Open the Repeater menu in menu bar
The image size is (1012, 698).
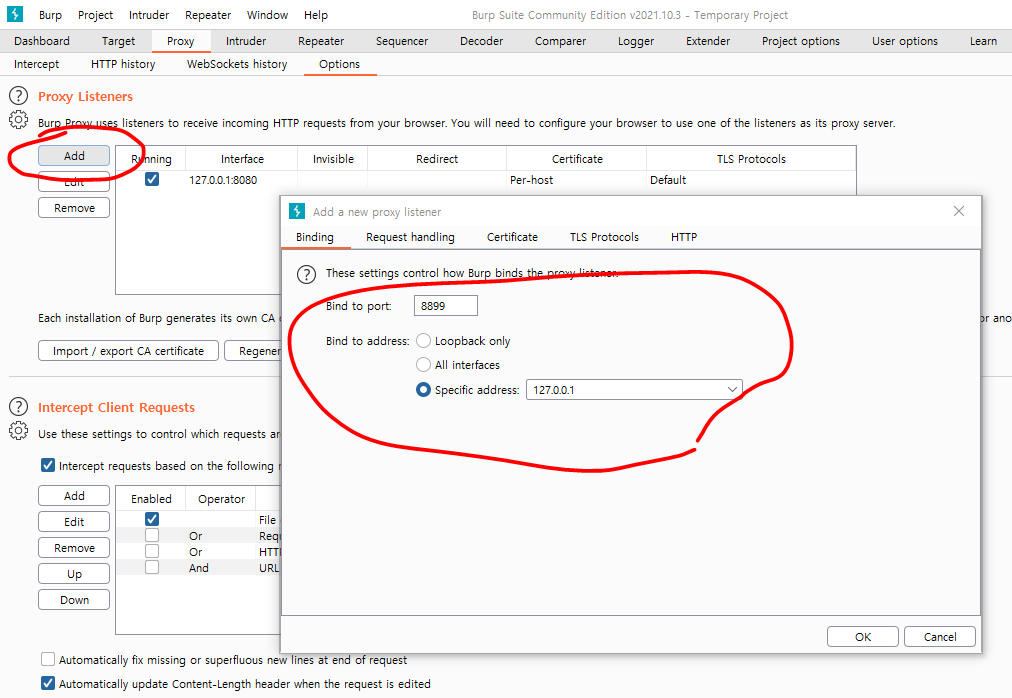pos(208,15)
